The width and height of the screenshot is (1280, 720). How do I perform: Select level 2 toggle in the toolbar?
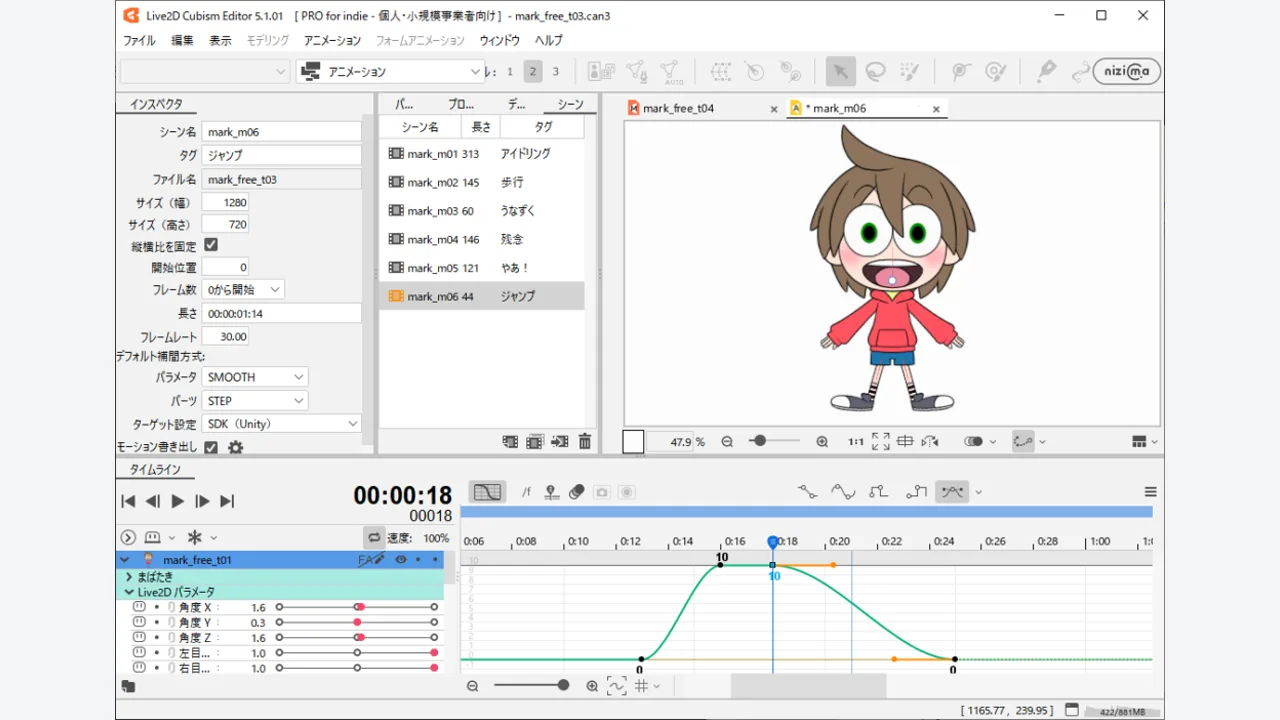tap(533, 71)
